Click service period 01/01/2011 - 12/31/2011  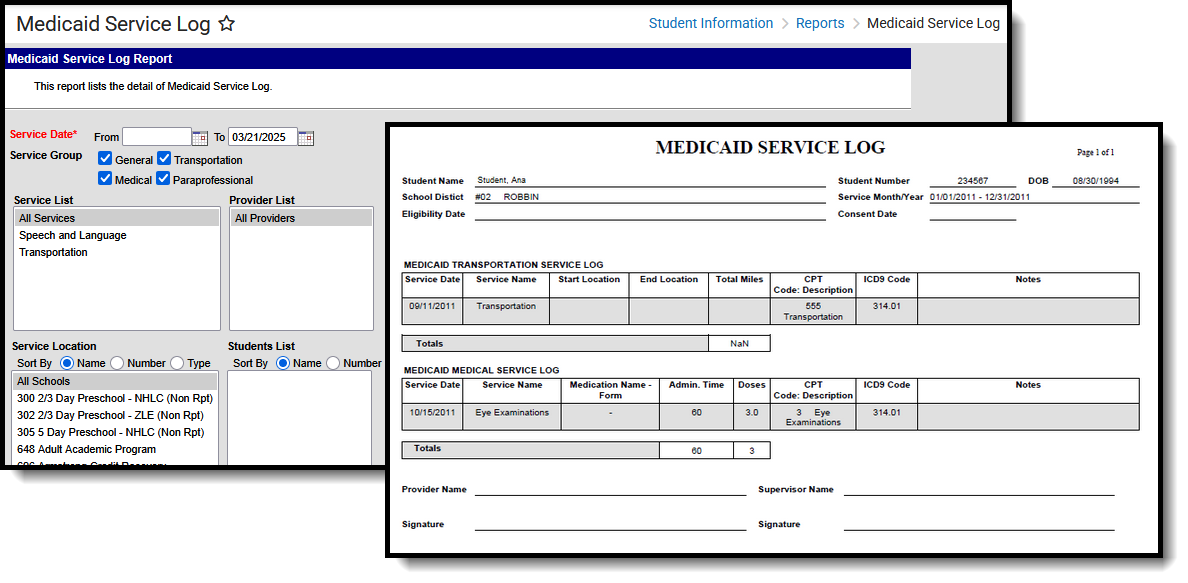980,197
